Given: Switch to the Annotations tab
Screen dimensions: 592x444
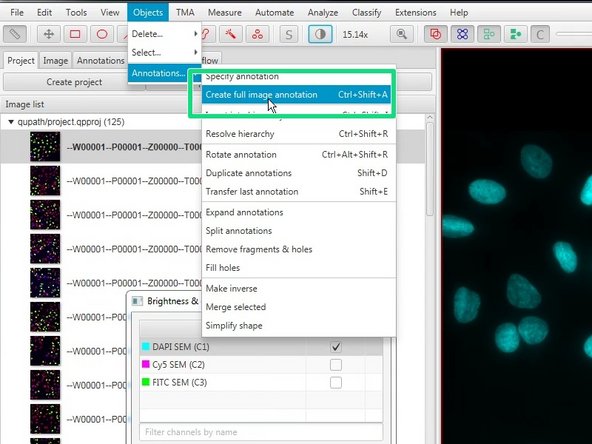Looking at the screenshot, I should click(100, 60).
